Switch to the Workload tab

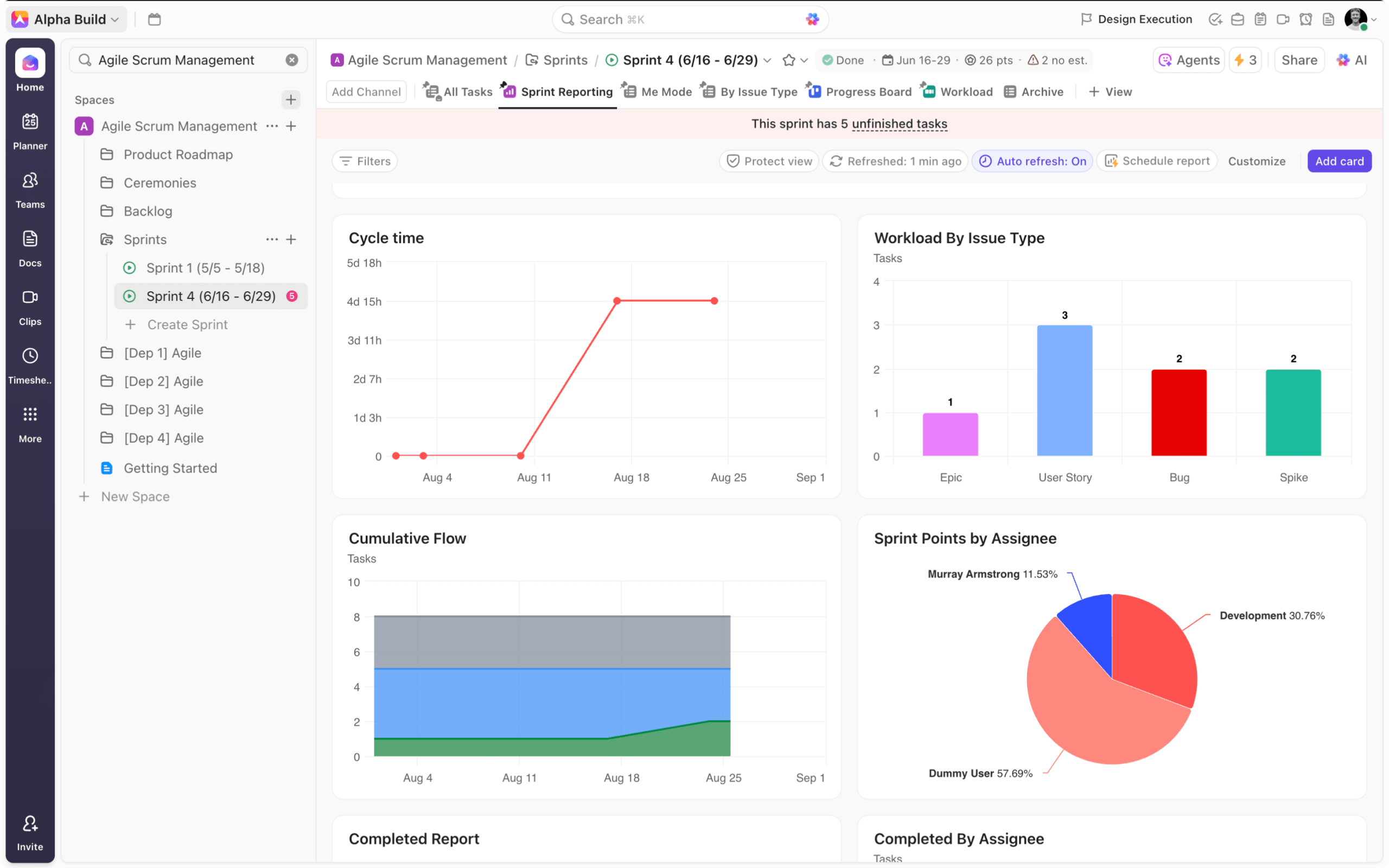click(958, 92)
